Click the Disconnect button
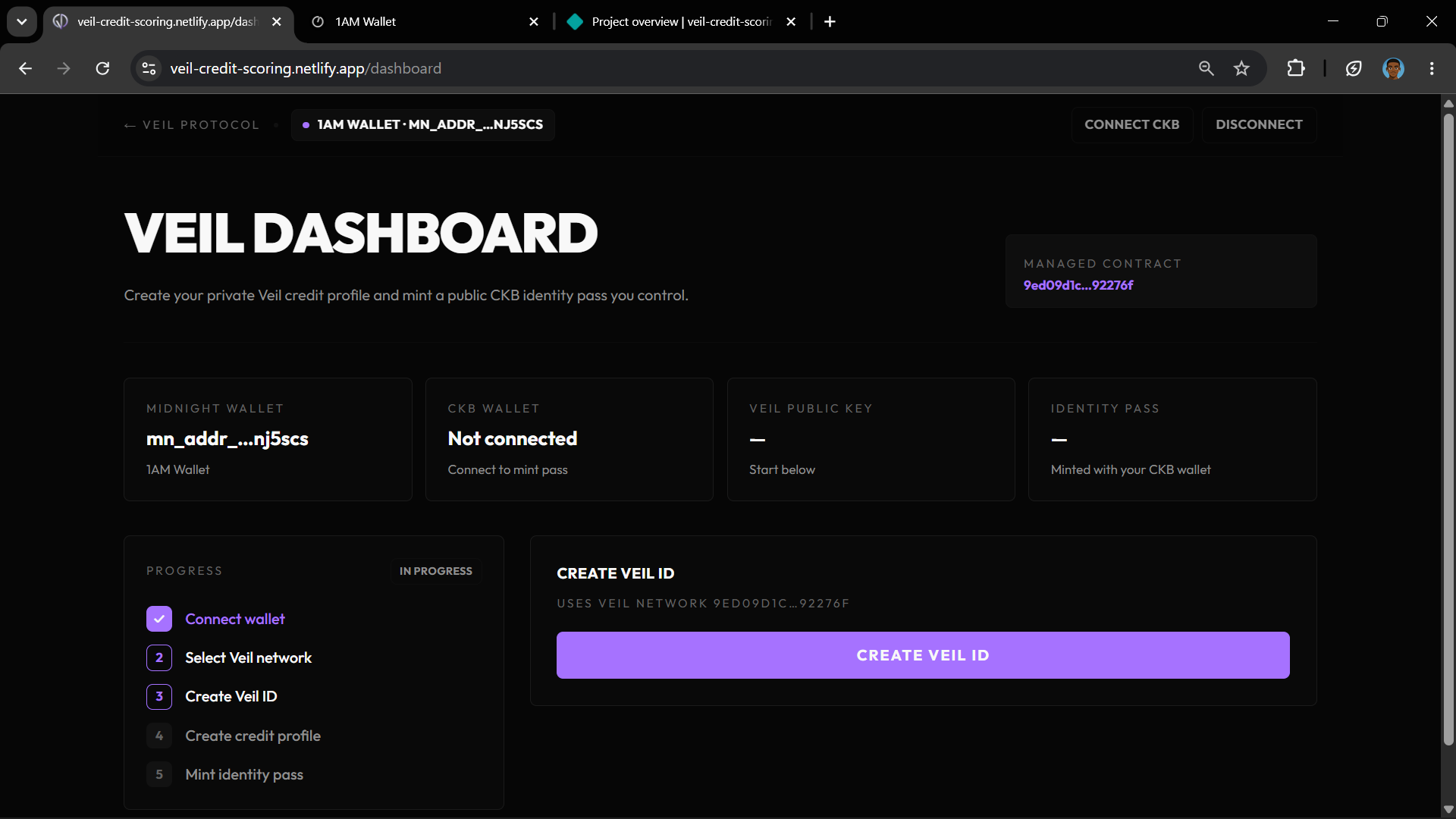 tap(1259, 124)
